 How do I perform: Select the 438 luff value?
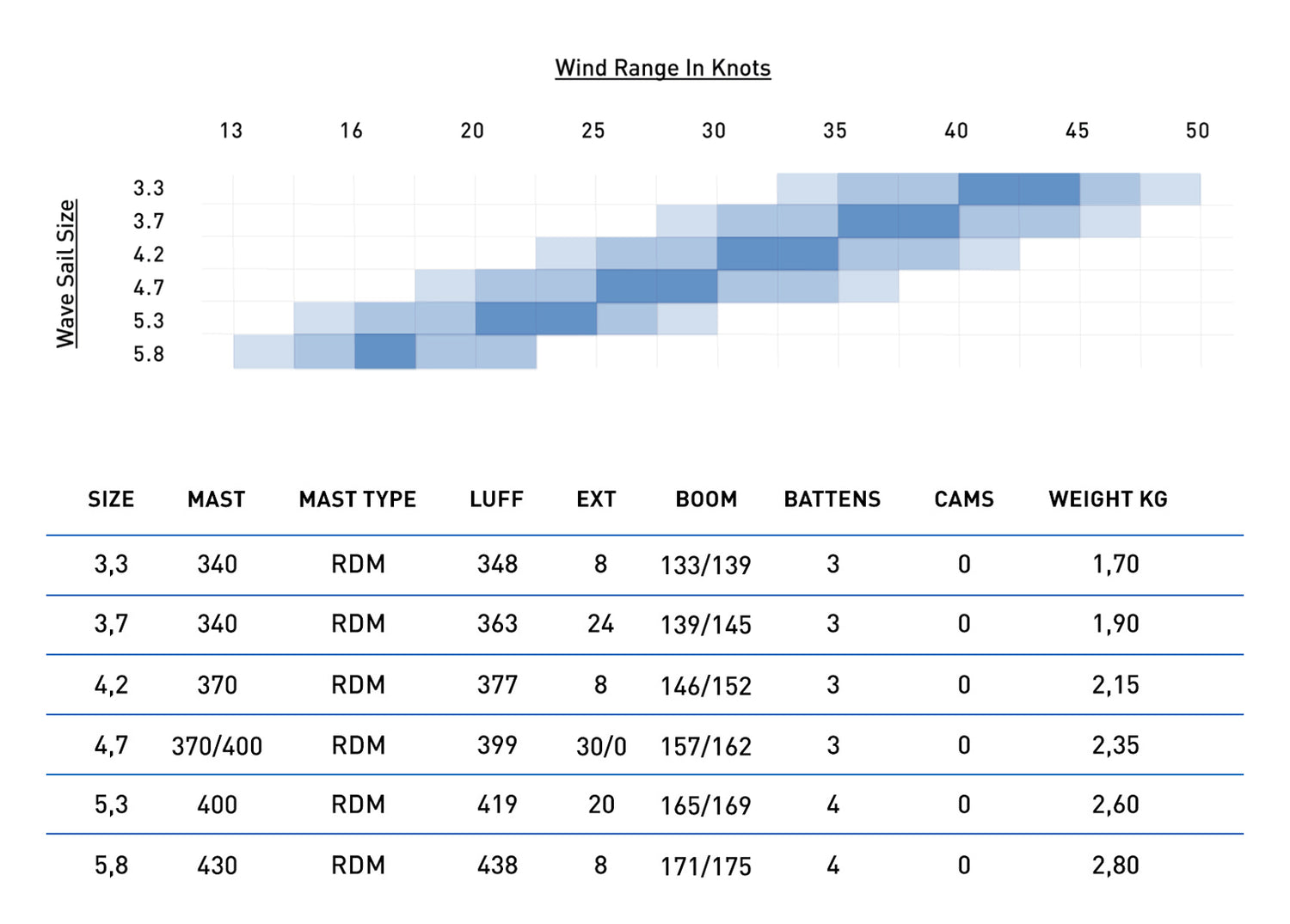497,865
